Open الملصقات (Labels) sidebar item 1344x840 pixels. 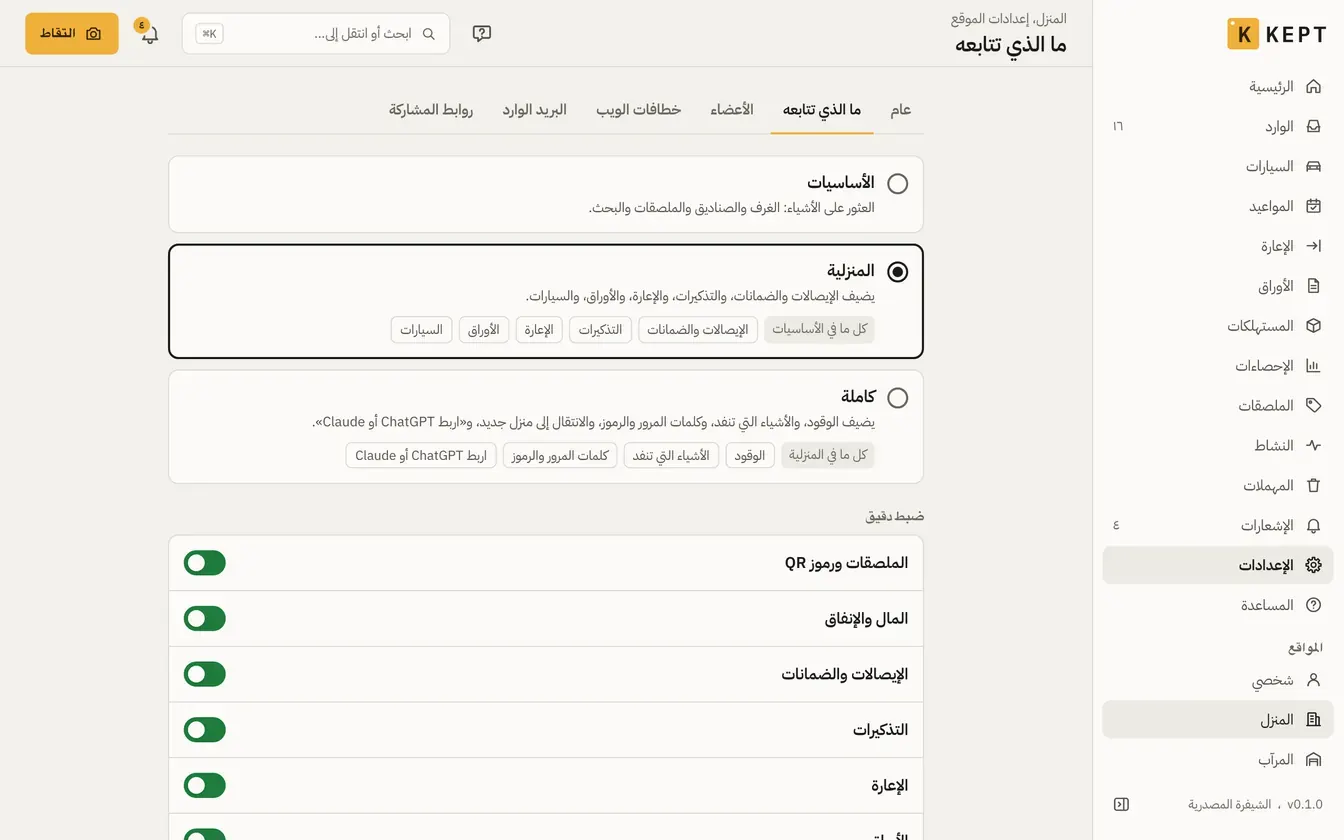coord(1218,406)
